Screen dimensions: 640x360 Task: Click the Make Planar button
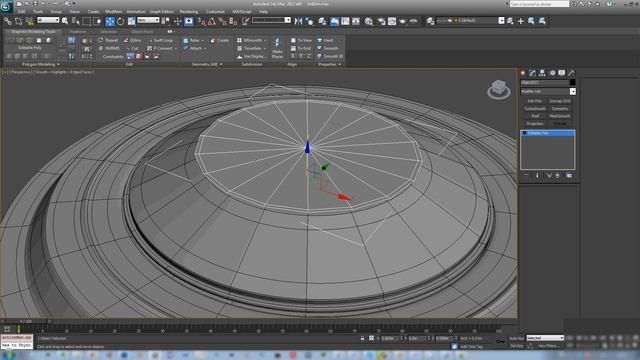[277, 48]
